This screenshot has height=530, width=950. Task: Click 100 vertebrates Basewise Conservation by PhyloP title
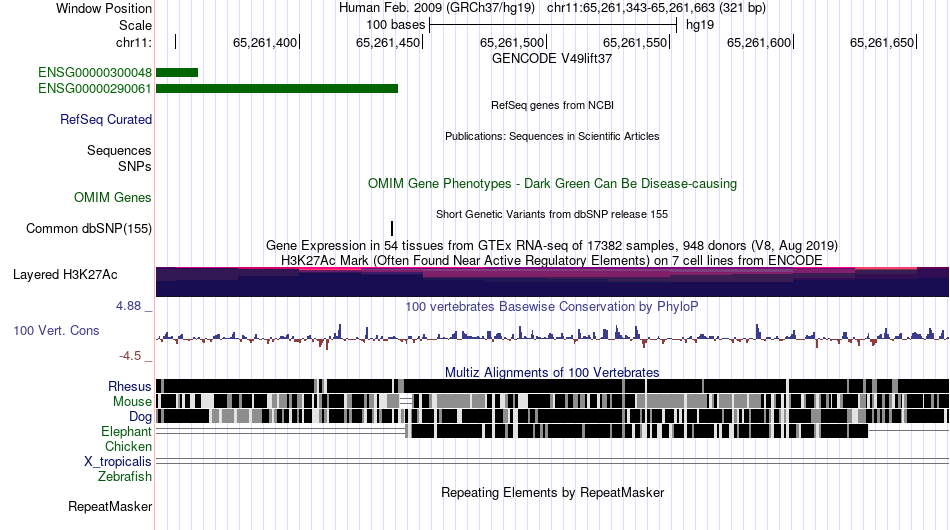pos(551,306)
